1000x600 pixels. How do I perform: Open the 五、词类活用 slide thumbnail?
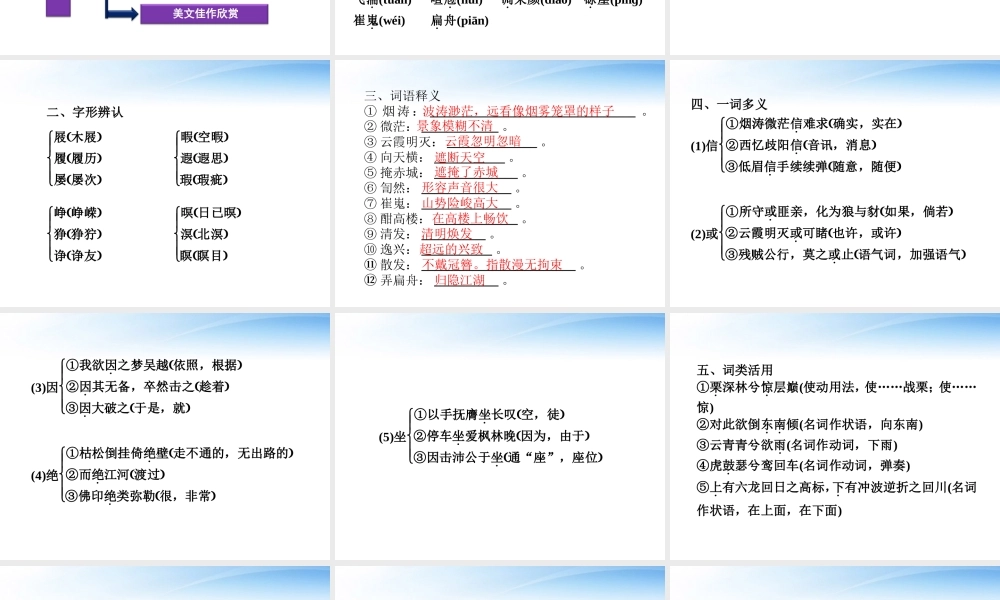835,436
